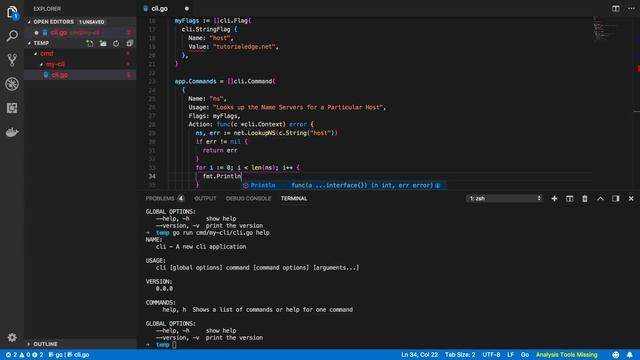This screenshot has width=640, height=360.
Task: Move the panel to the right
Action: (x=616, y=198)
